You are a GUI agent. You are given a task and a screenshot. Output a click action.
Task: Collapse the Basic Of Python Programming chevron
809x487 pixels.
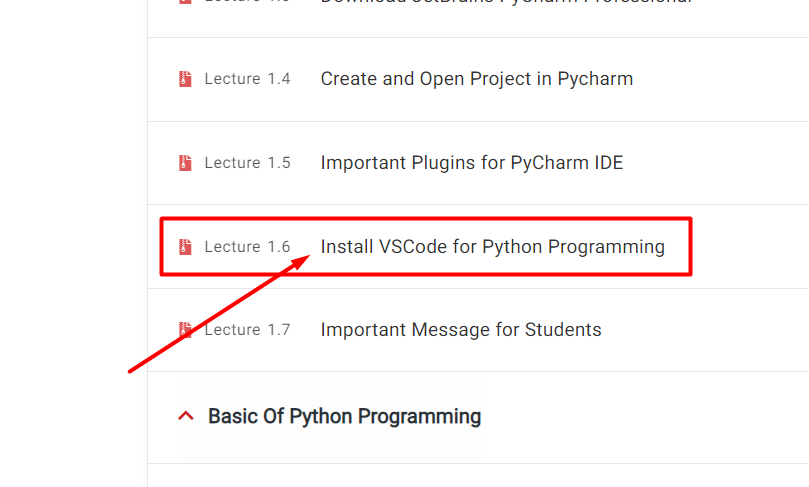point(186,416)
